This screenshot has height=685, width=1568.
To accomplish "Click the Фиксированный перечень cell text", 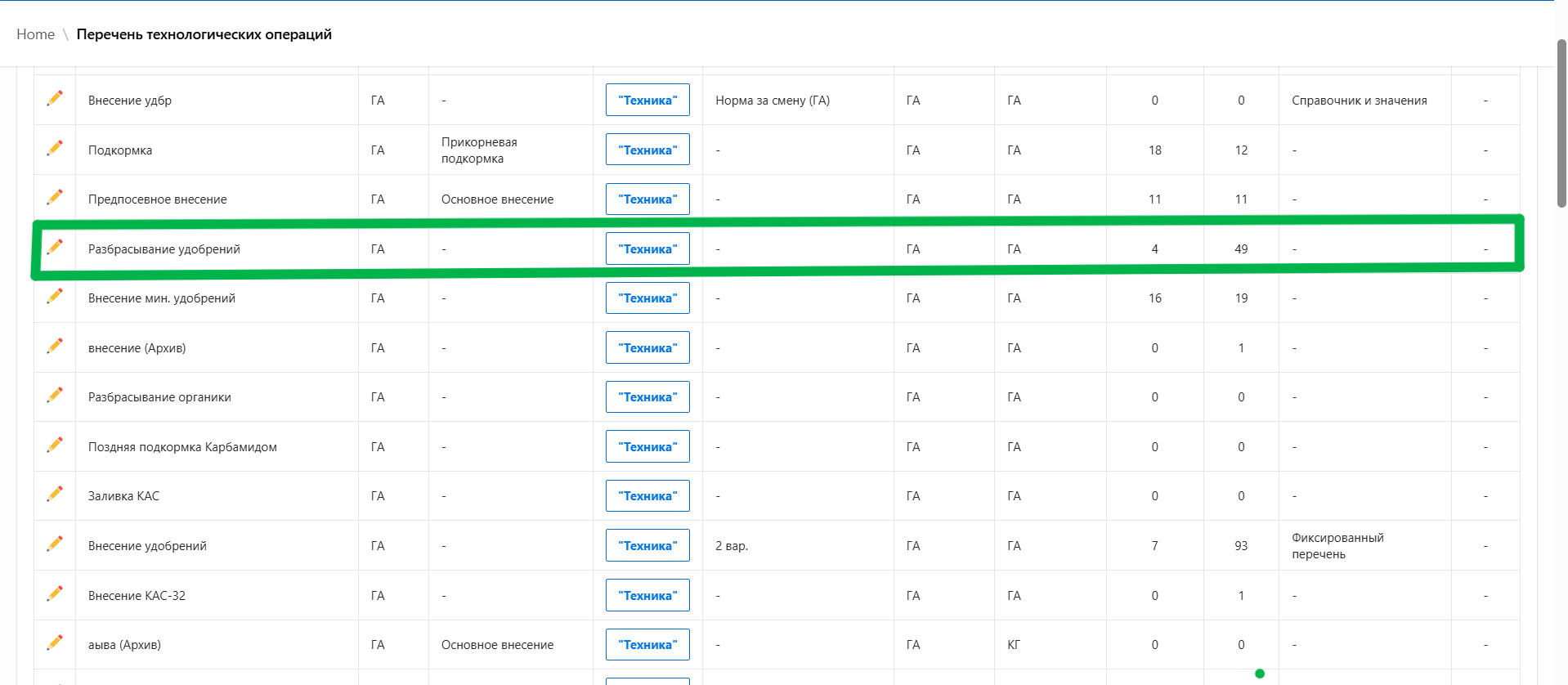I will coord(1337,546).
